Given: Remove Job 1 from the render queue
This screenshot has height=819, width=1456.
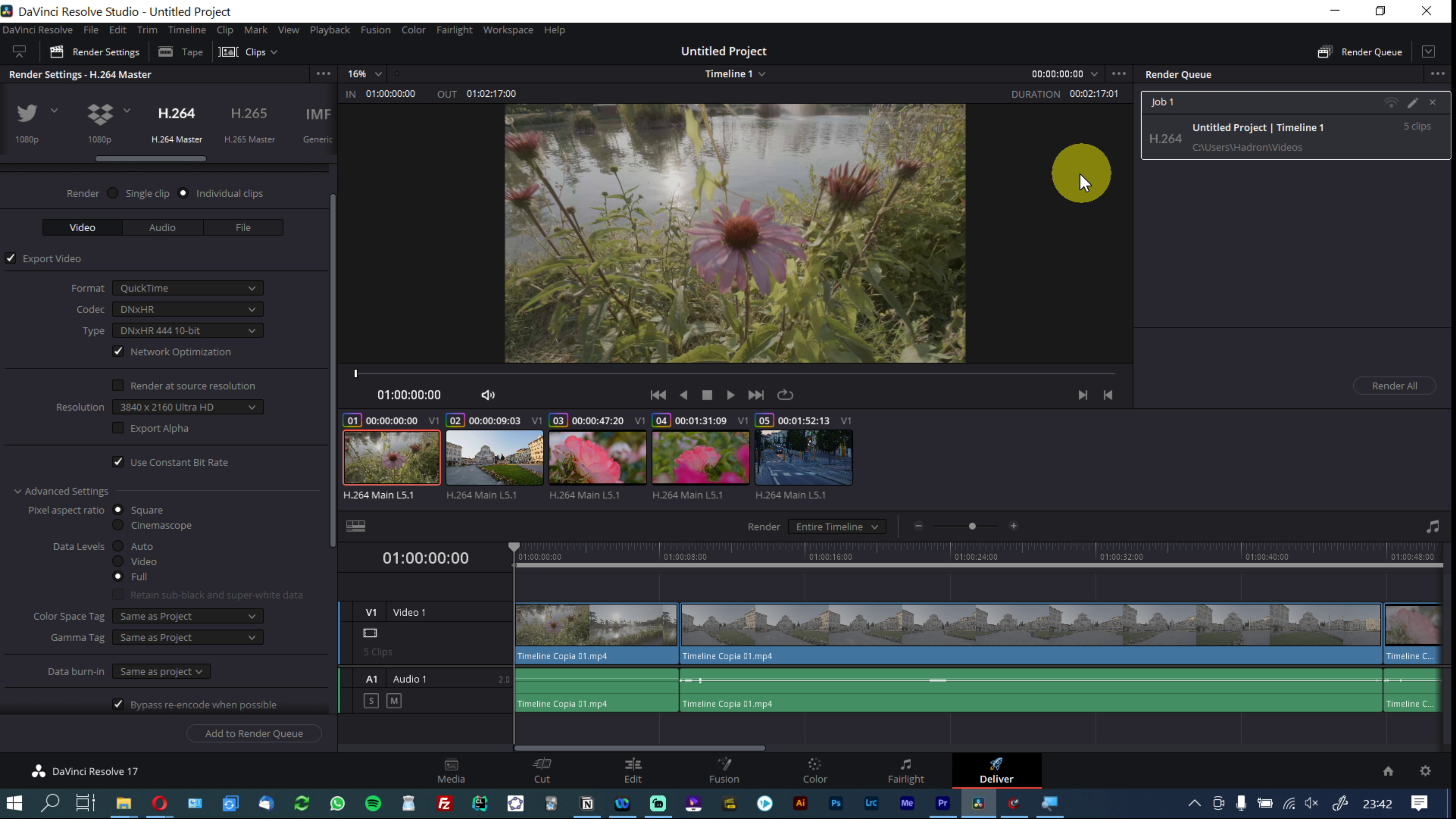Looking at the screenshot, I should pos(1432,102).
